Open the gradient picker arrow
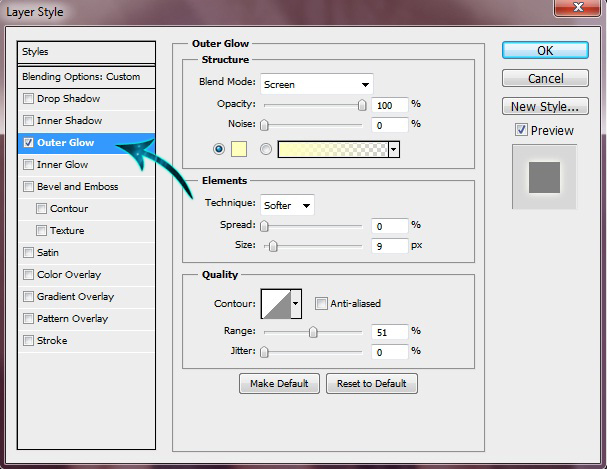The height and width of the screenshot is (469, 607). [x=394, y=149]
